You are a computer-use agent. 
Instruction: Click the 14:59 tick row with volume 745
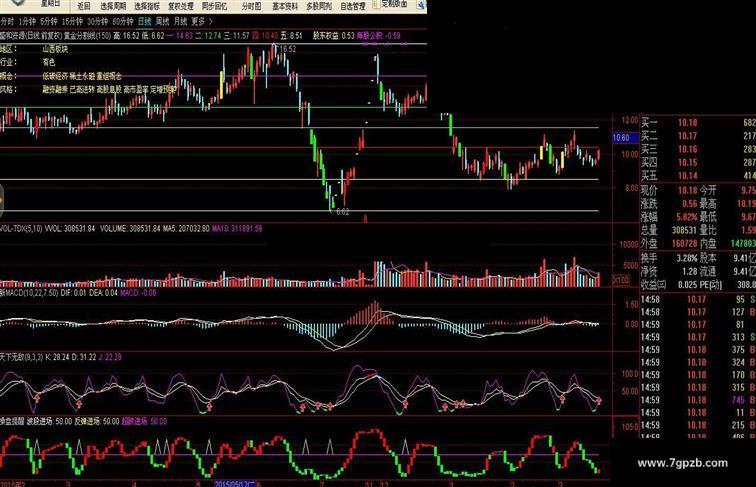[698, 400]
